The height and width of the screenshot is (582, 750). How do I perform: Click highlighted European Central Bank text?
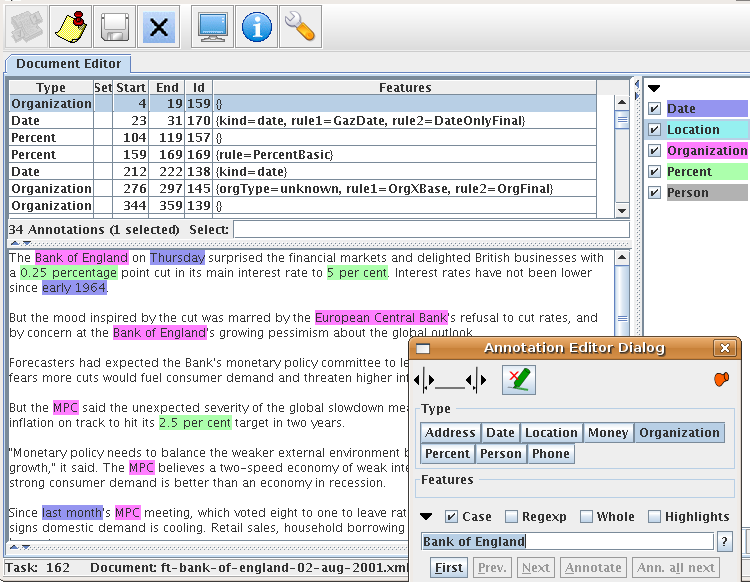(x=381, y=318)
